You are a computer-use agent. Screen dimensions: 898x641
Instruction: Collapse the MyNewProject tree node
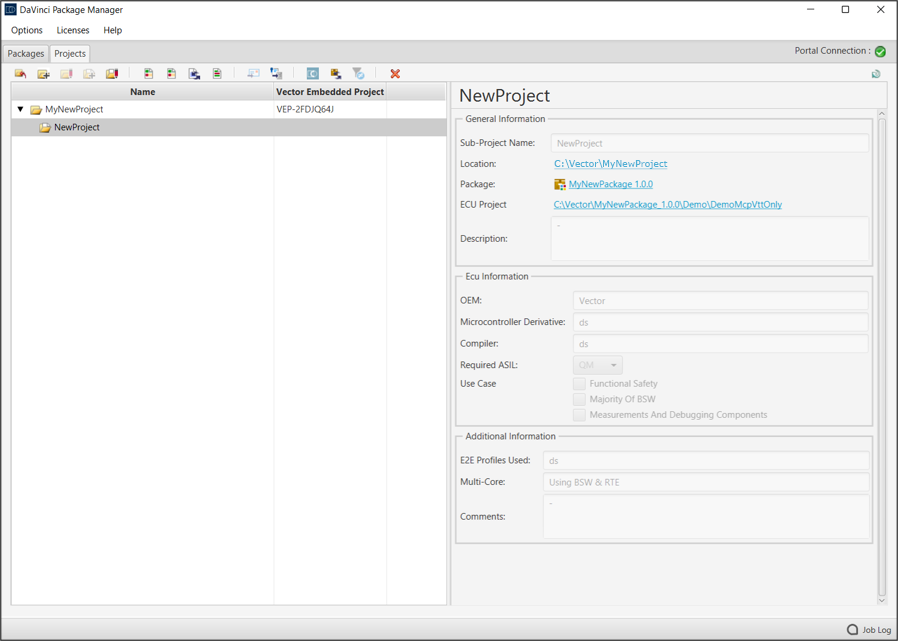20,109
